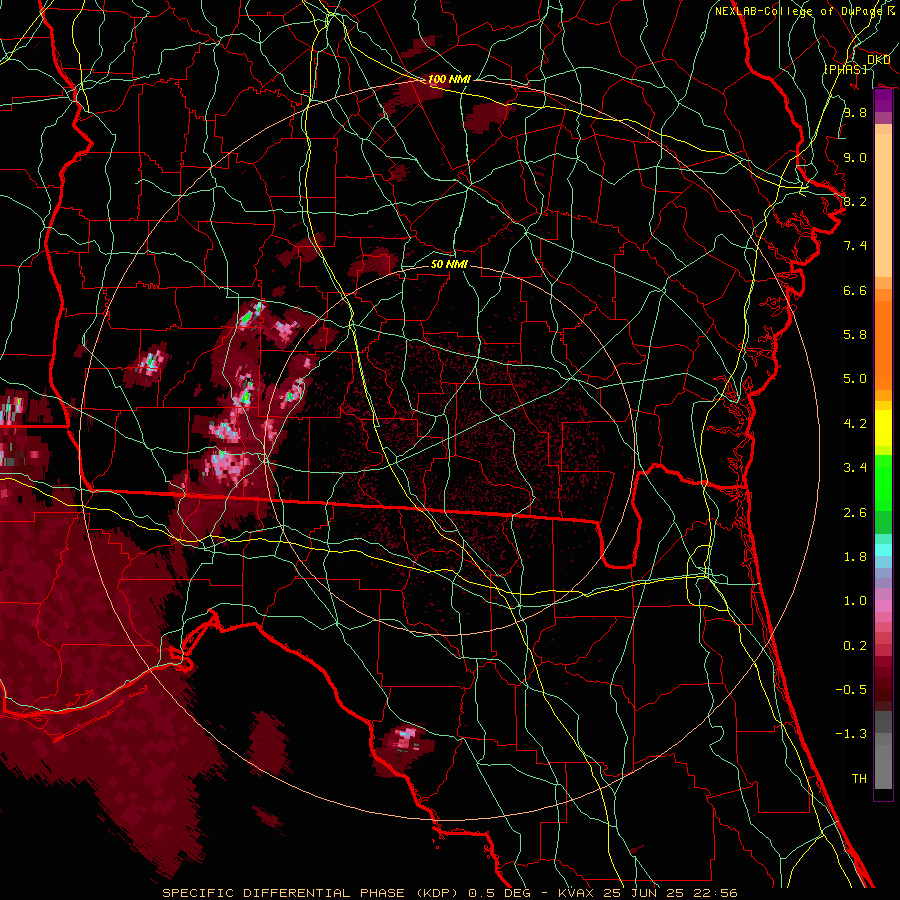This screenshot has height=900, width=900.
Task: Click the [PHAS] units label
Action: [845, 69]
